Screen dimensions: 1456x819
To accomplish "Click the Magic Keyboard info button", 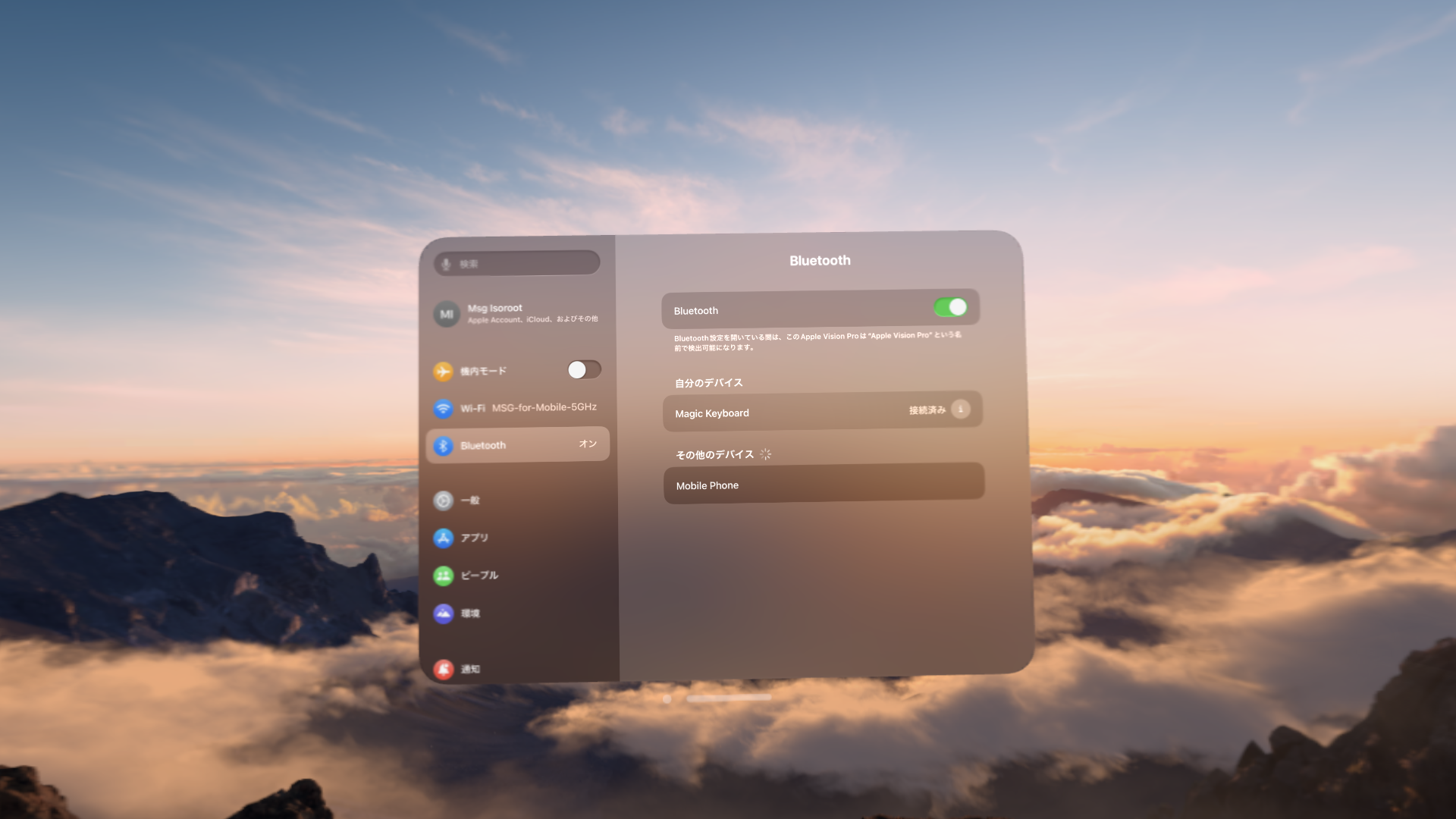I will point(961,409).
